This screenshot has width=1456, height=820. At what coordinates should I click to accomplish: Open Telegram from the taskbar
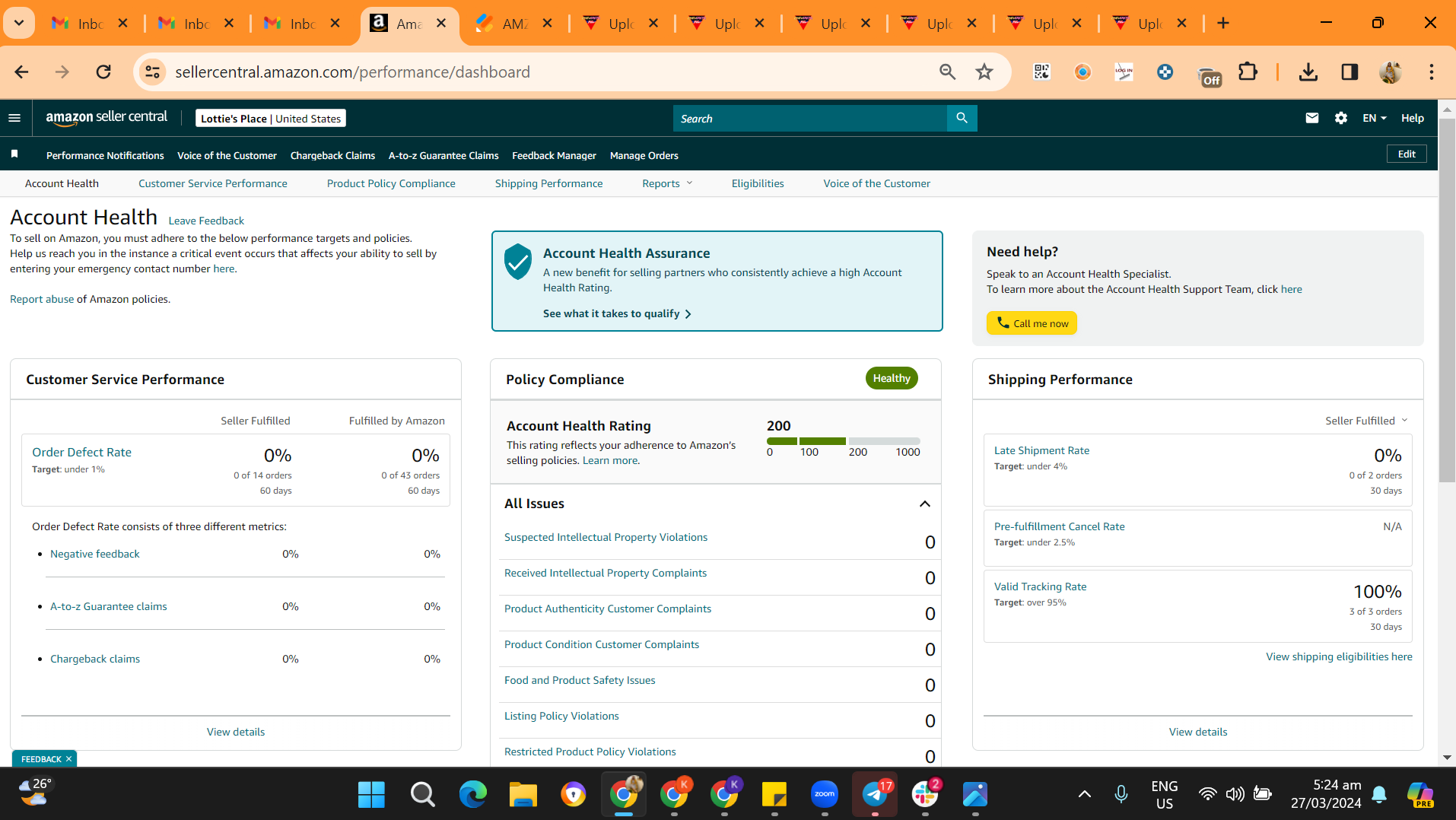[x=875, y=795]
